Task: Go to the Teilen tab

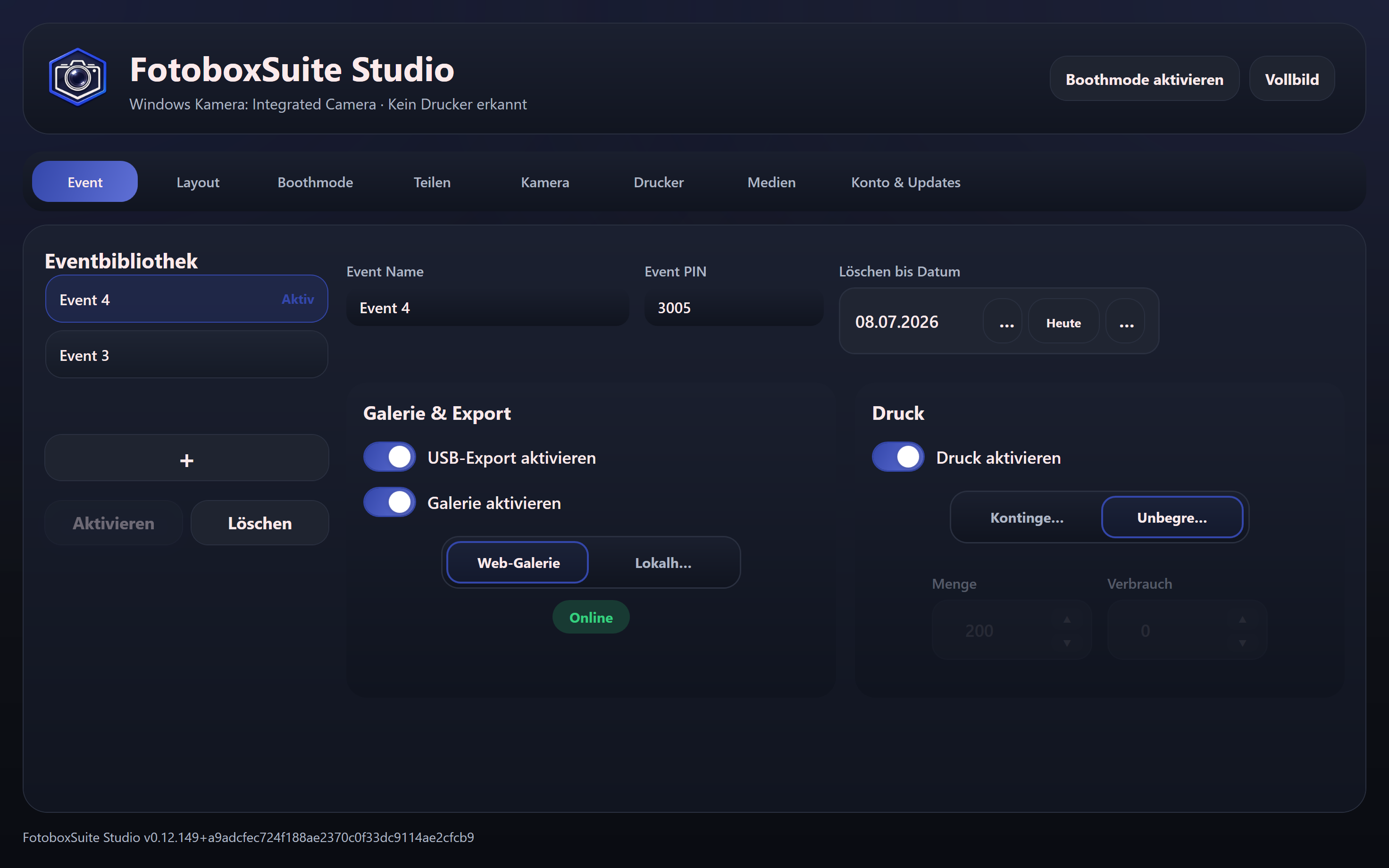Action: 432,182
